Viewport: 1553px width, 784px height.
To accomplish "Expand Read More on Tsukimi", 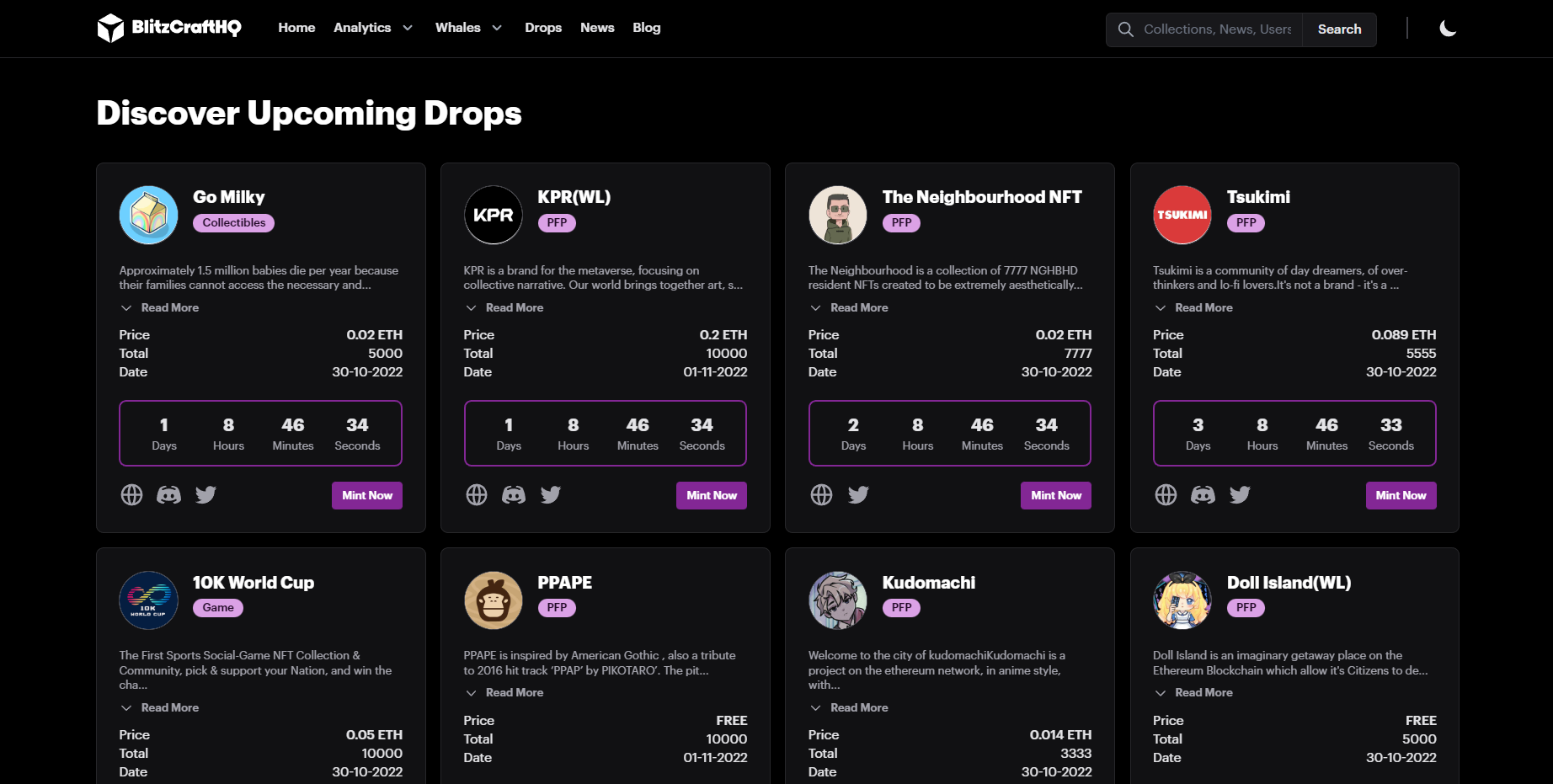I will [x=1193, y=307].
